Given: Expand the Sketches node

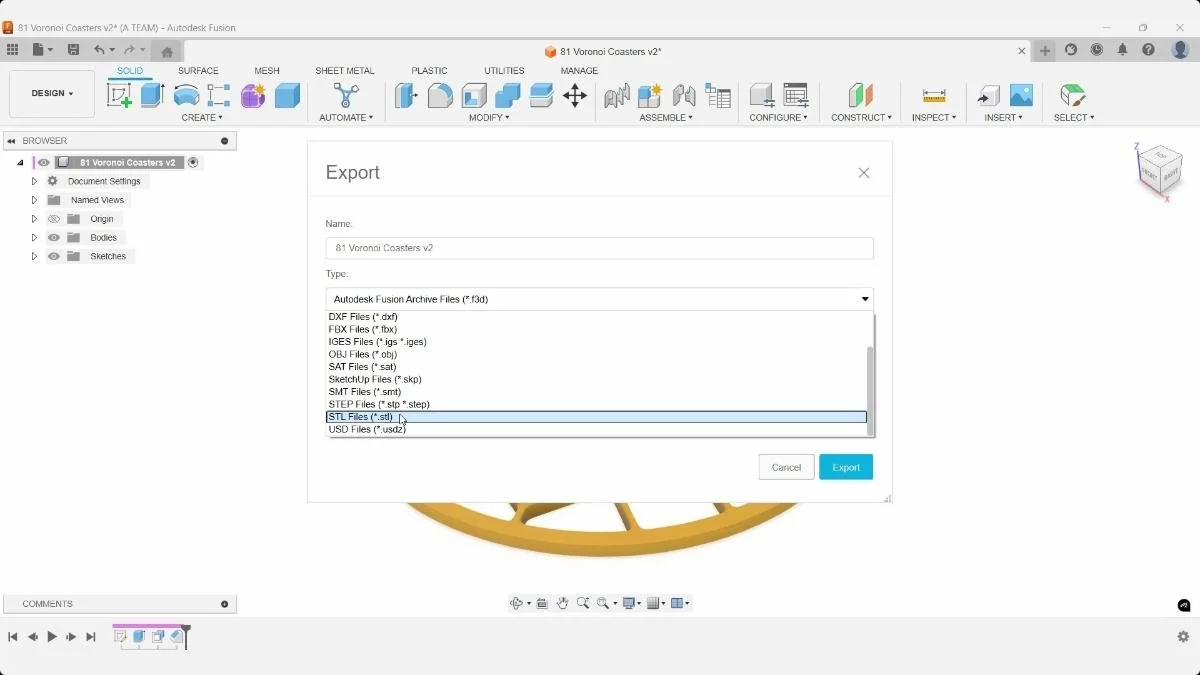Looking at the screenshot, I should (34, 257).
